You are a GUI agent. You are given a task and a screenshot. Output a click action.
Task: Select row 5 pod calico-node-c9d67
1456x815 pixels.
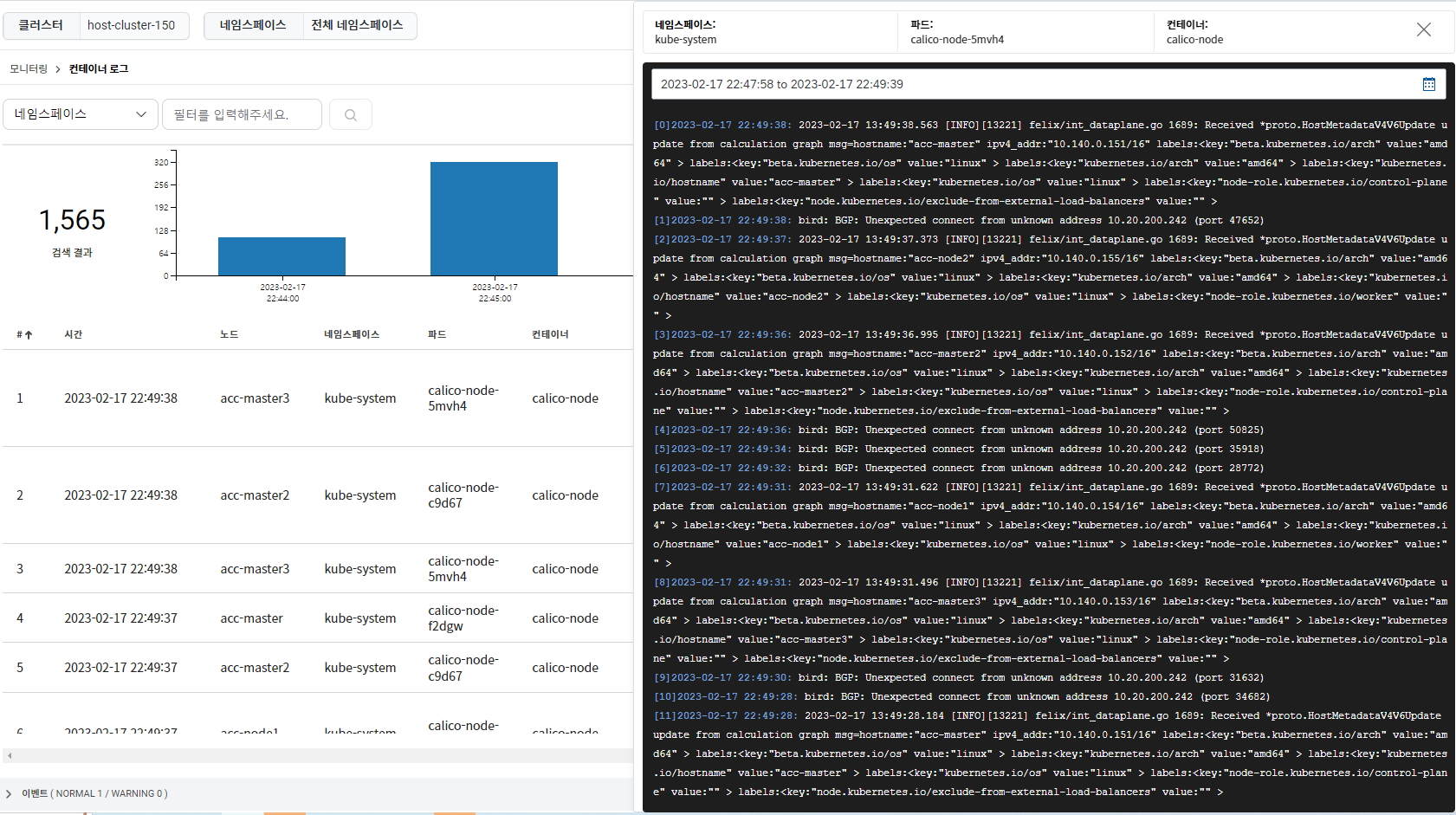coord(463,668)
